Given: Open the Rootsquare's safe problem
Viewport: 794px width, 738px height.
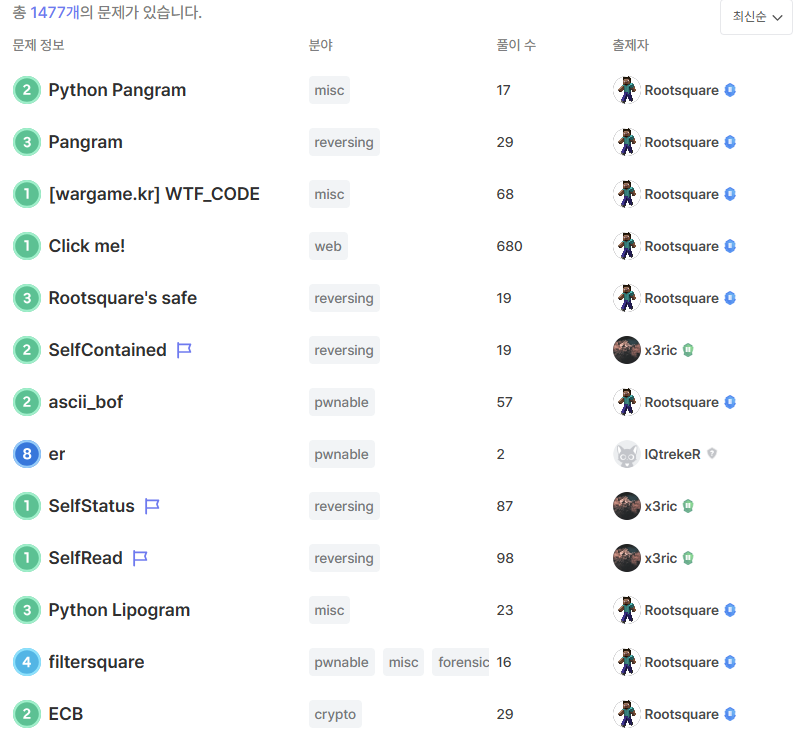Looking at the screenshot, I should pyautogui.click(x=122, y=298).
